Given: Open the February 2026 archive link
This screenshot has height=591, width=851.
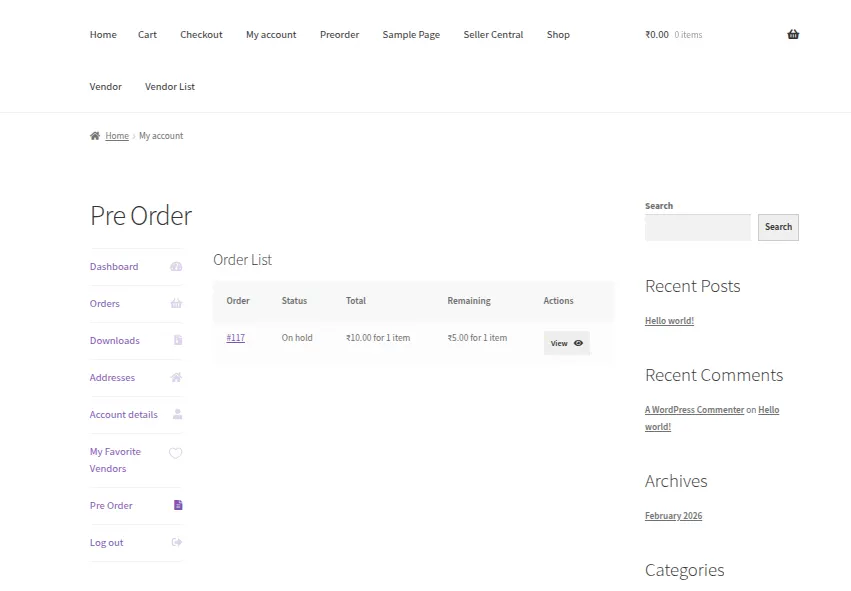Looking at the screenshot, I should point(673,516).
